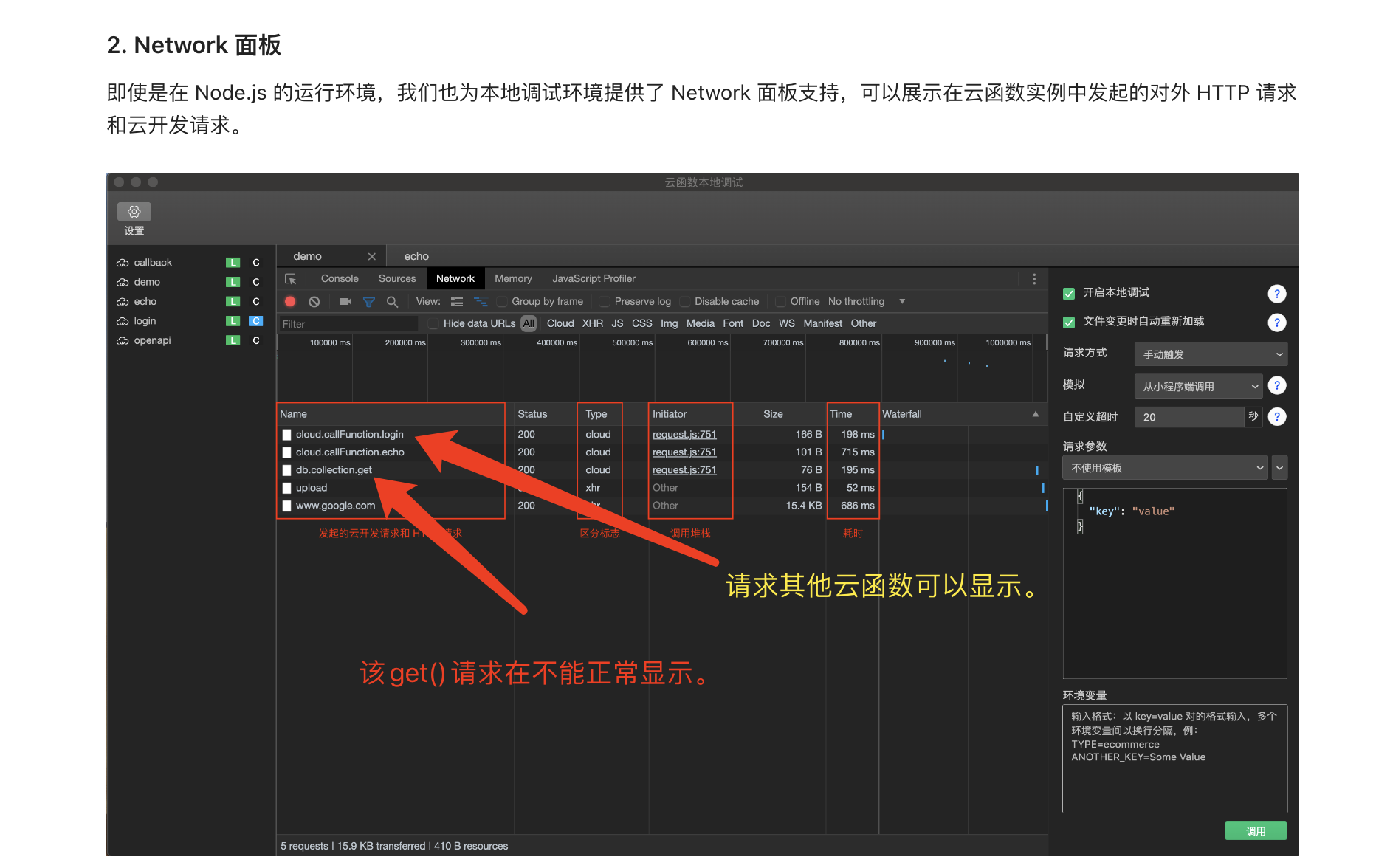Viewport: 1376px width, 868px height.
Task: Click the green L badge for openapi
Action: pyautogui.click(x=233, y=340)
